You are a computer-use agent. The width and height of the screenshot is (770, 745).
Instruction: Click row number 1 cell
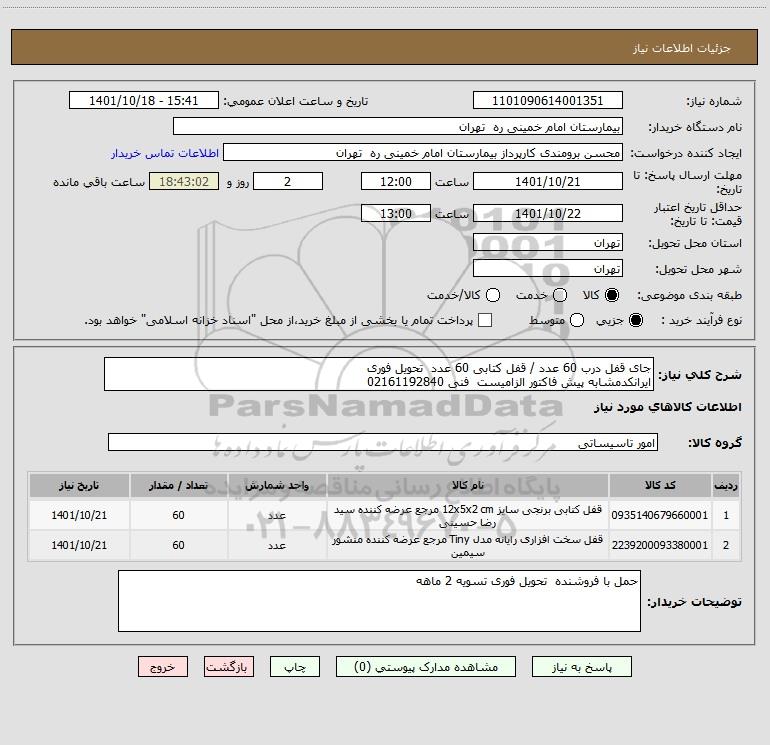[726, 515]
